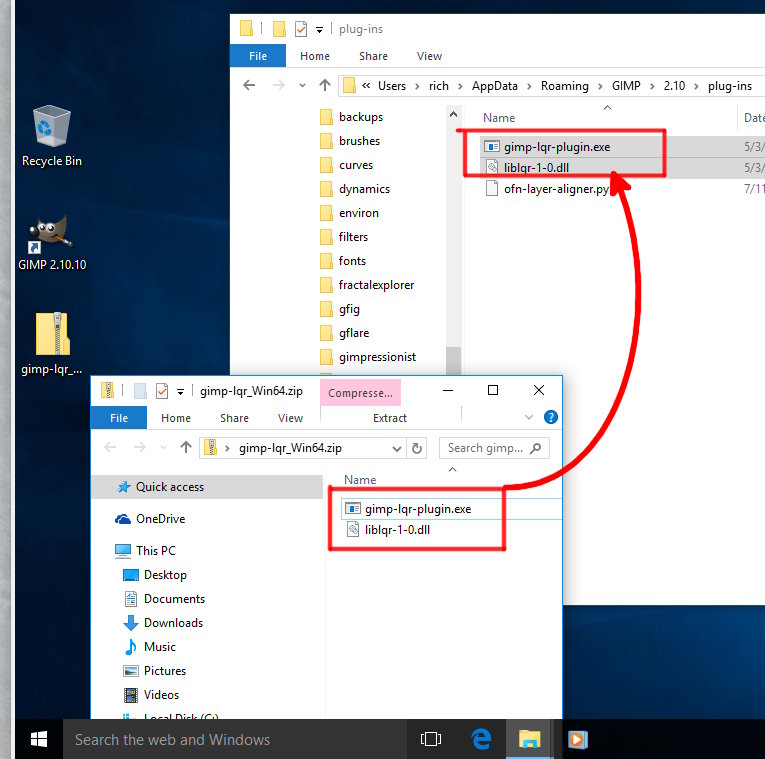
Task: Click the search magnifier in zip window
Action: 535,448
